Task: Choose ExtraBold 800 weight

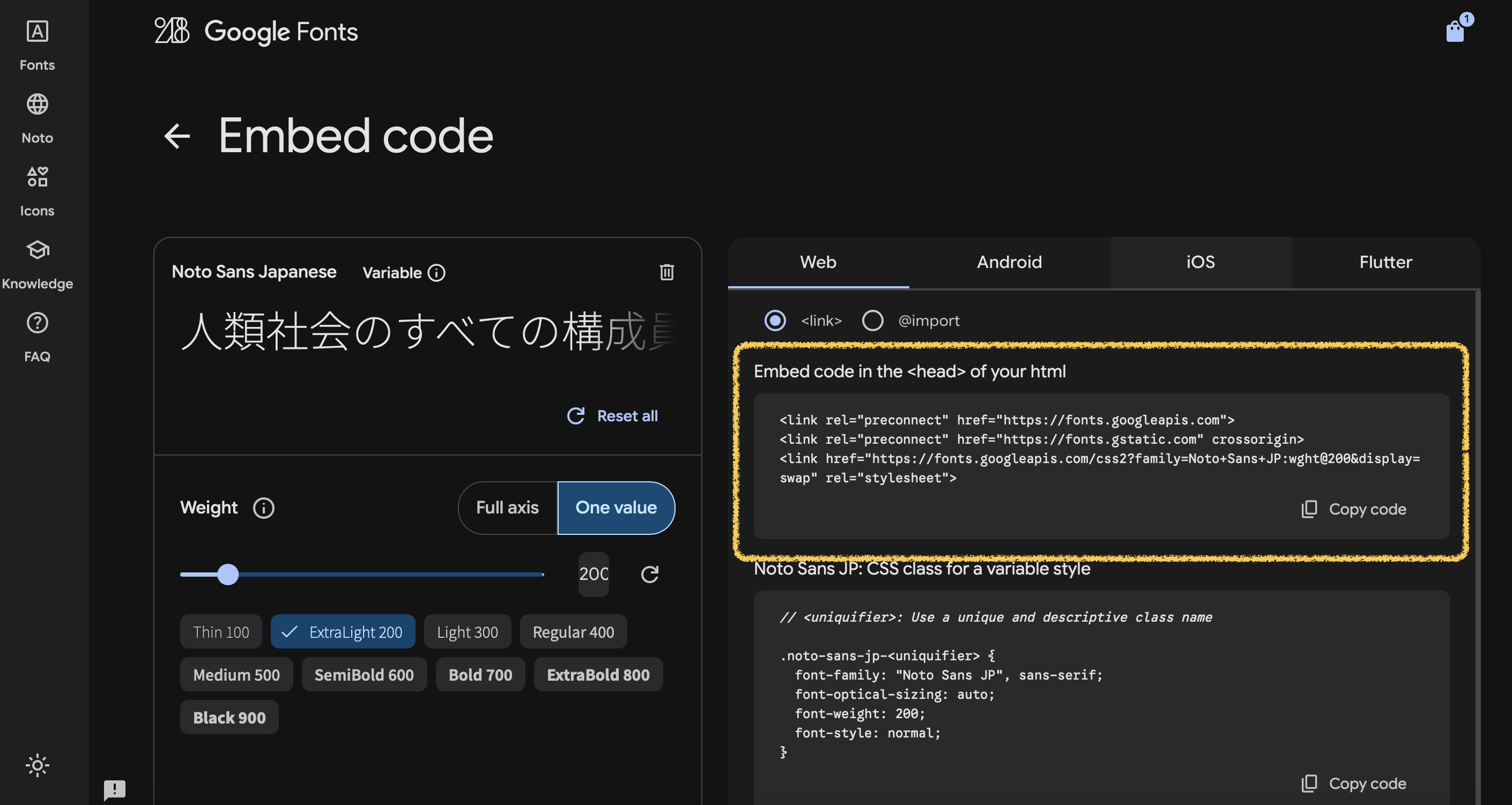Action: pyautogui.click(x=598, y=675)
